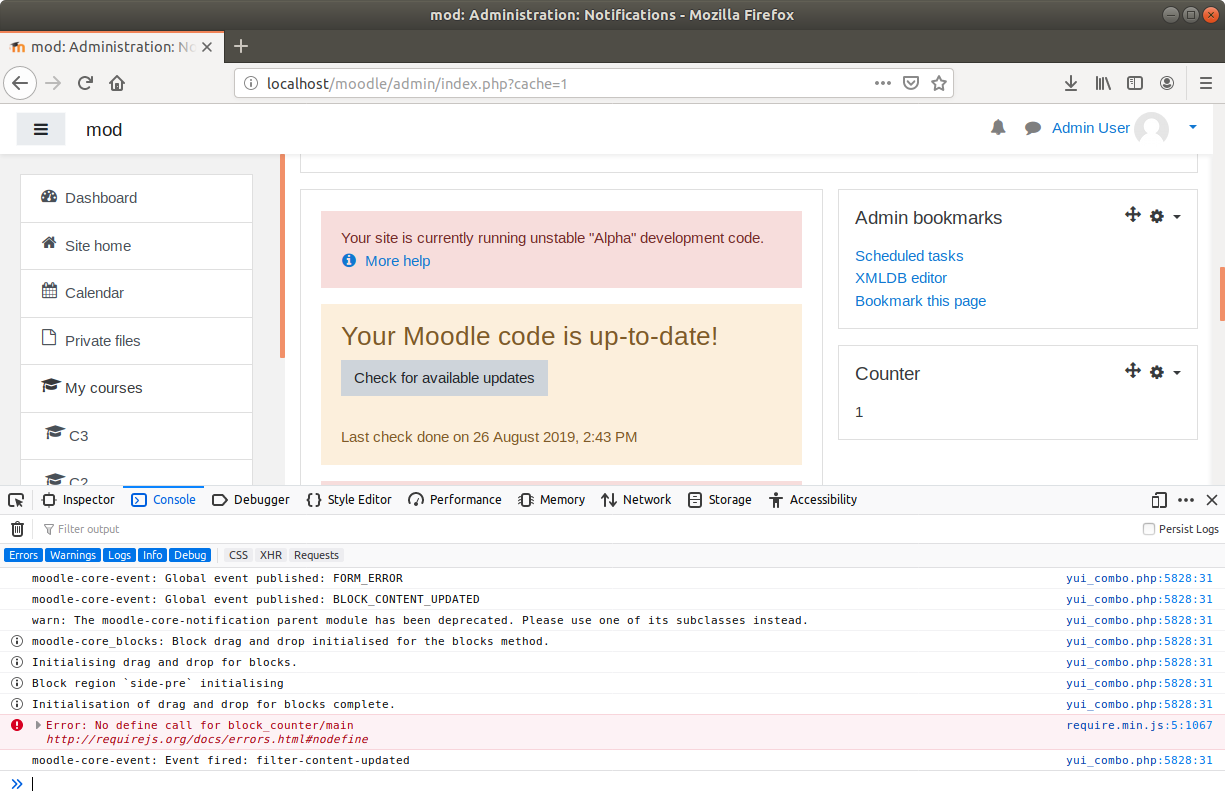Go to Dashboard in the navigation drawer
The height and width of the screenshot is (804, 1225).
coord(136,198)
